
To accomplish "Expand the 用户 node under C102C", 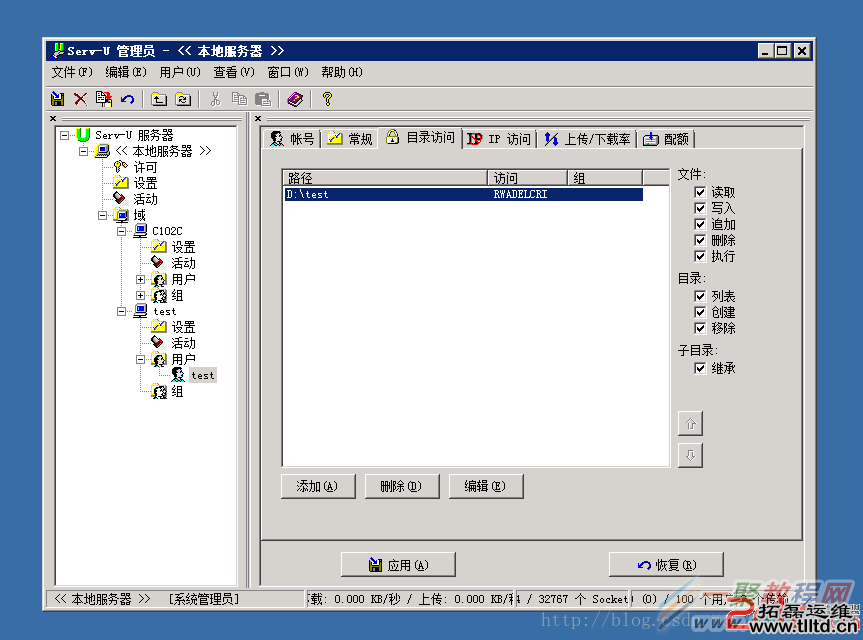I will [141, 280].
